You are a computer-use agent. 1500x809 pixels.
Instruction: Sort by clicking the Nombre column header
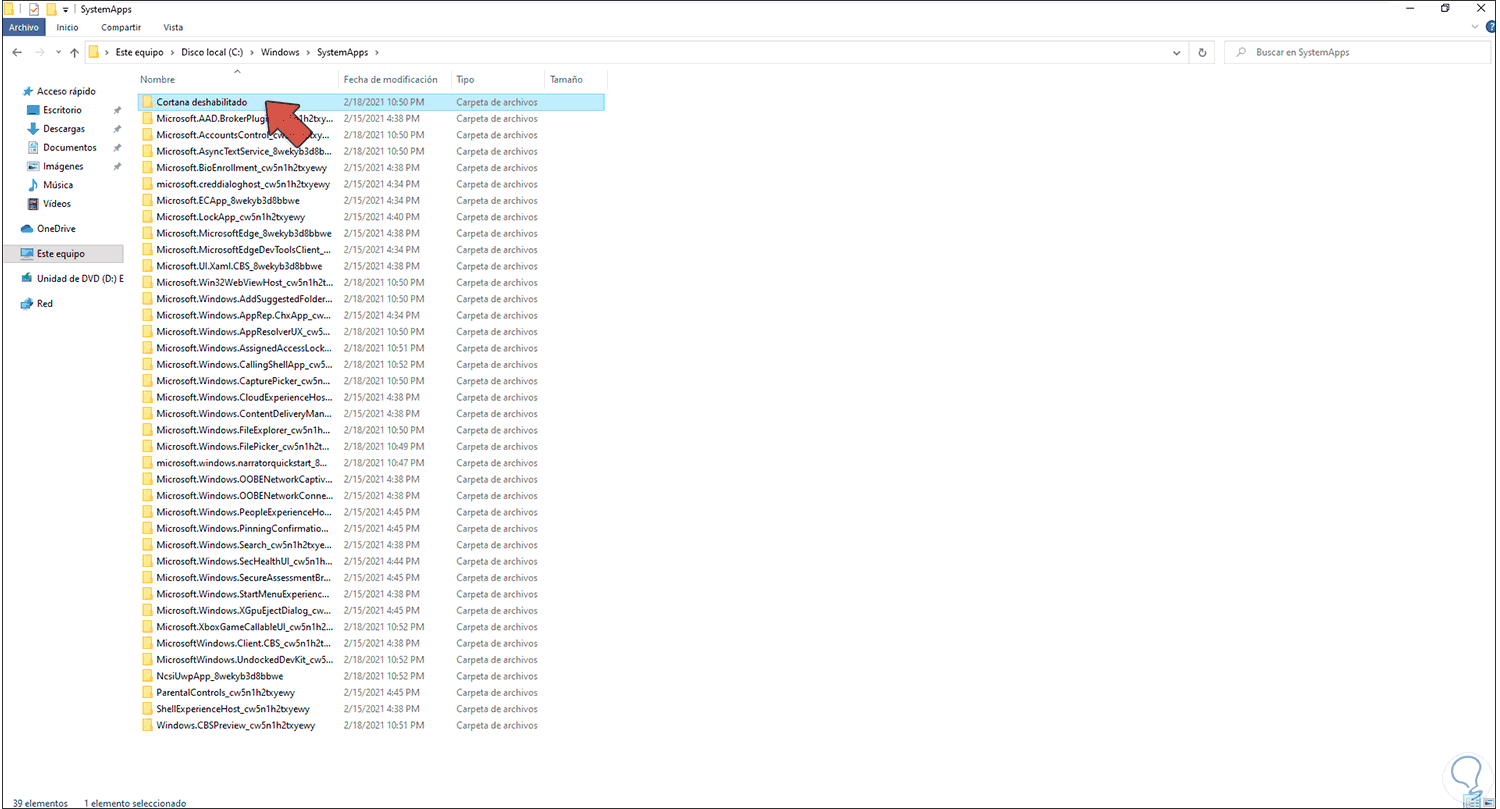[x=158, y=79]
